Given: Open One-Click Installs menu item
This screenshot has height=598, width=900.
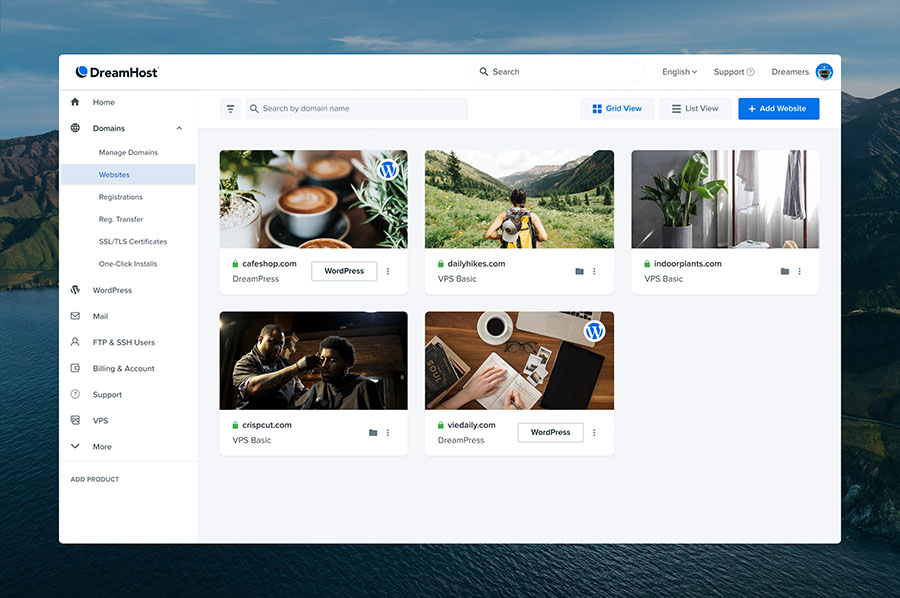Looking at the screenshot, I should pos(127,264).
